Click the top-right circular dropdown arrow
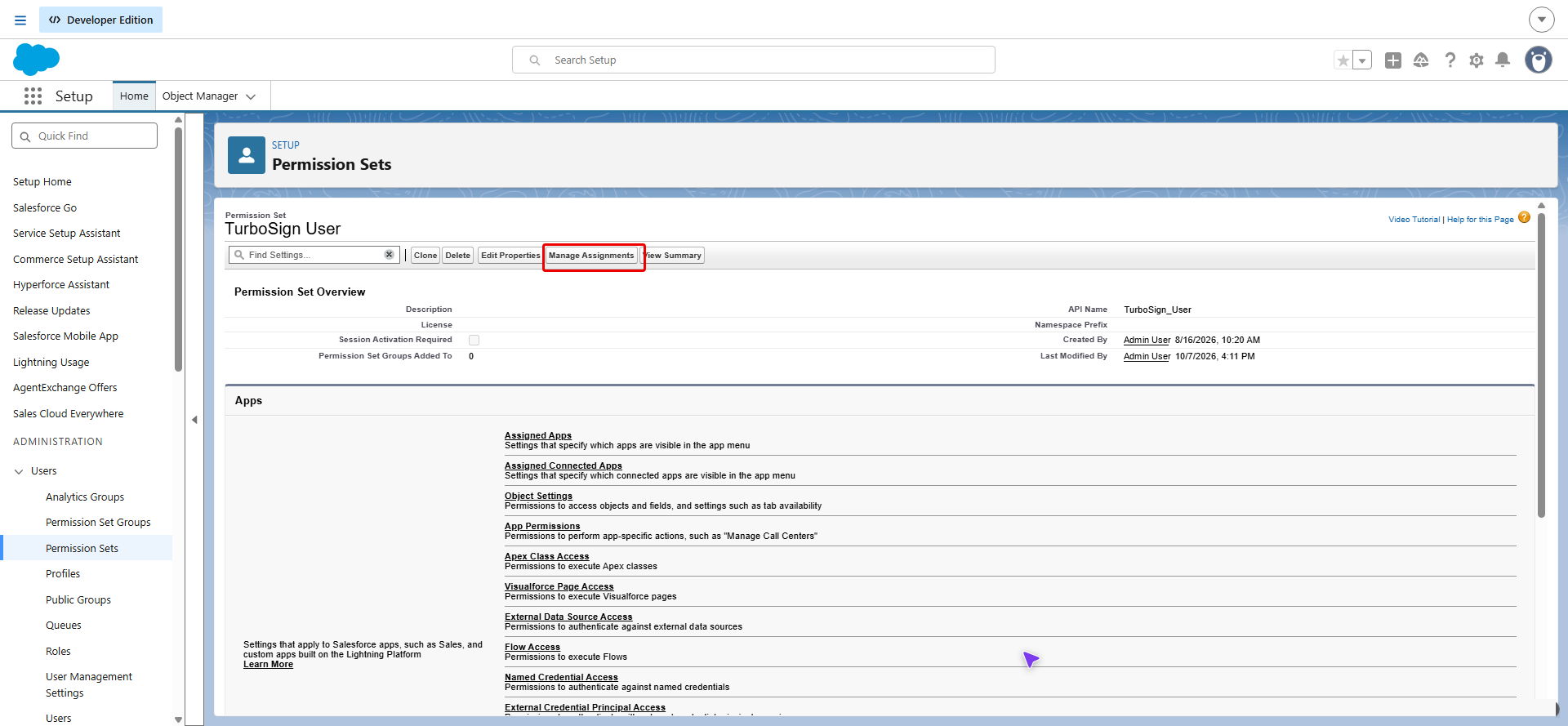 pos(1541,20)
